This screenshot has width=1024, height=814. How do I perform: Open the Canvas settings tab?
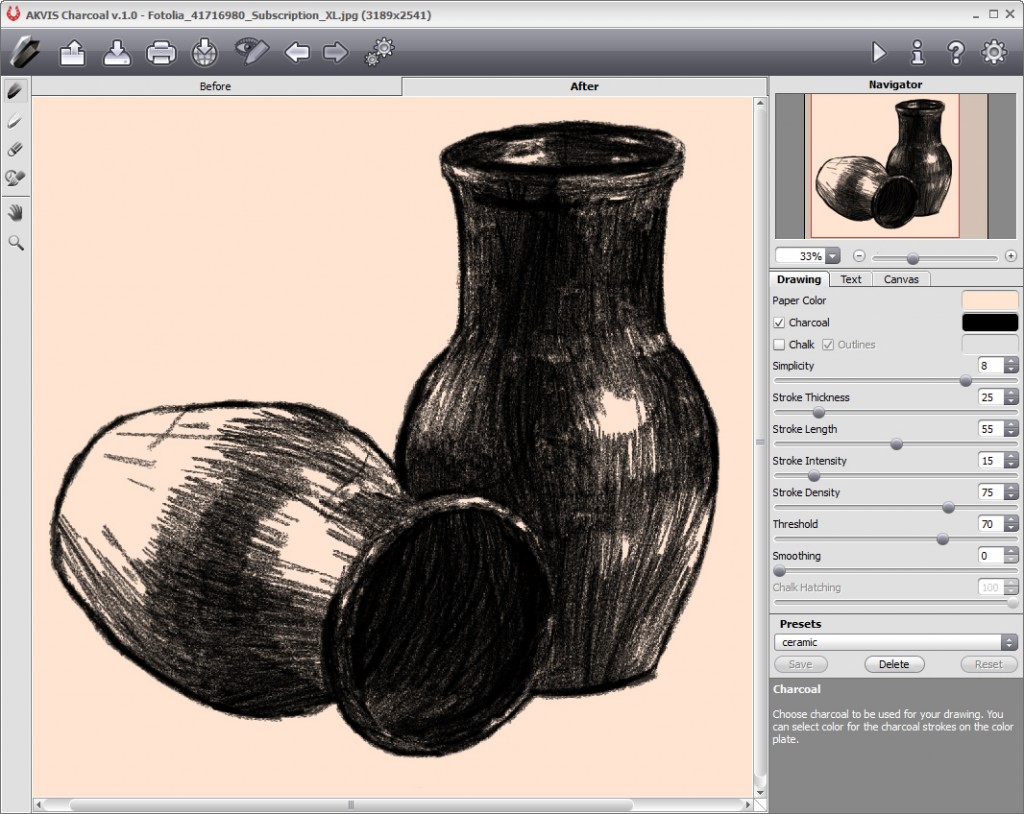pyautogui.click(x=901, y=279)
